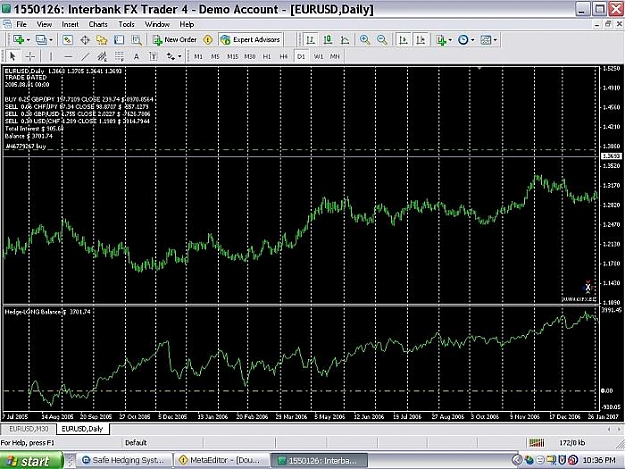Toggle Chart Shift from right border
Screen dimensions: 625x469
pos(421,40)
